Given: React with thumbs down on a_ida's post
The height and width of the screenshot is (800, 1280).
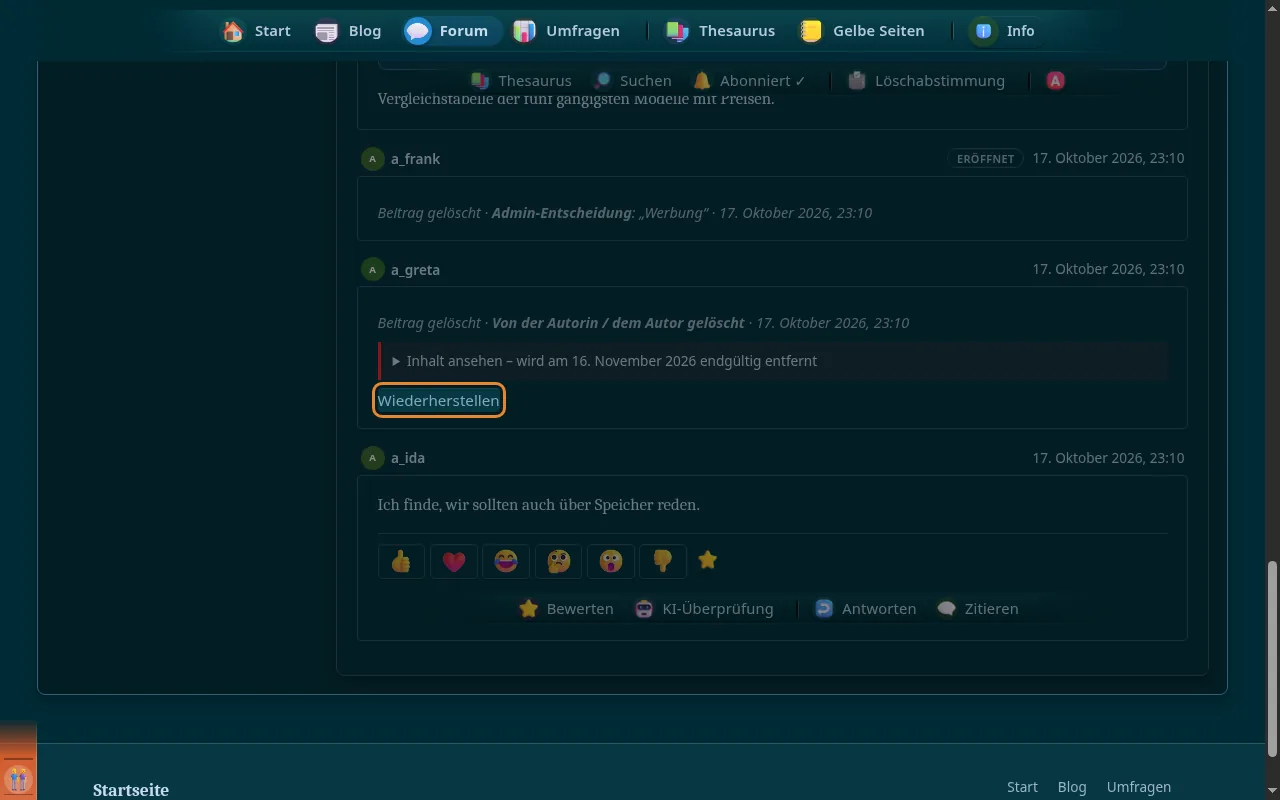Looking at the screenshot, I should point(663,561).
